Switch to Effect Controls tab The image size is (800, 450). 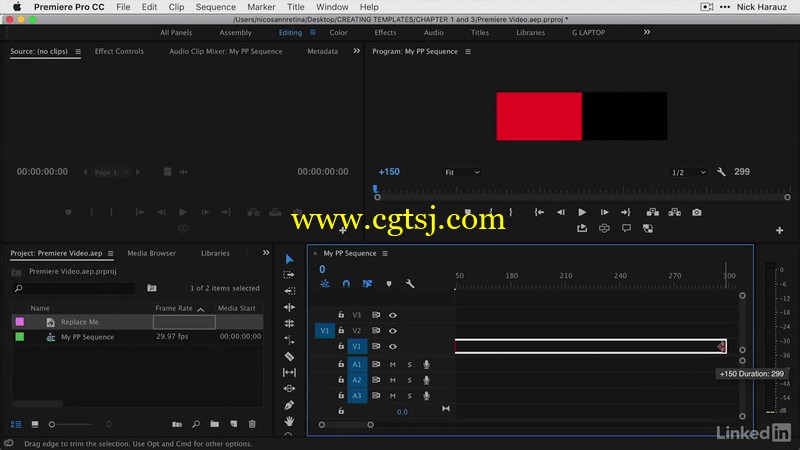(119, 52)
